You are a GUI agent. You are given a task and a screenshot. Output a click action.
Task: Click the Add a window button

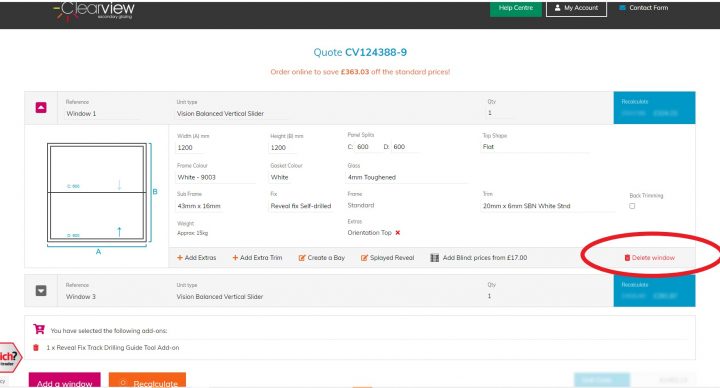coord(64,381)
